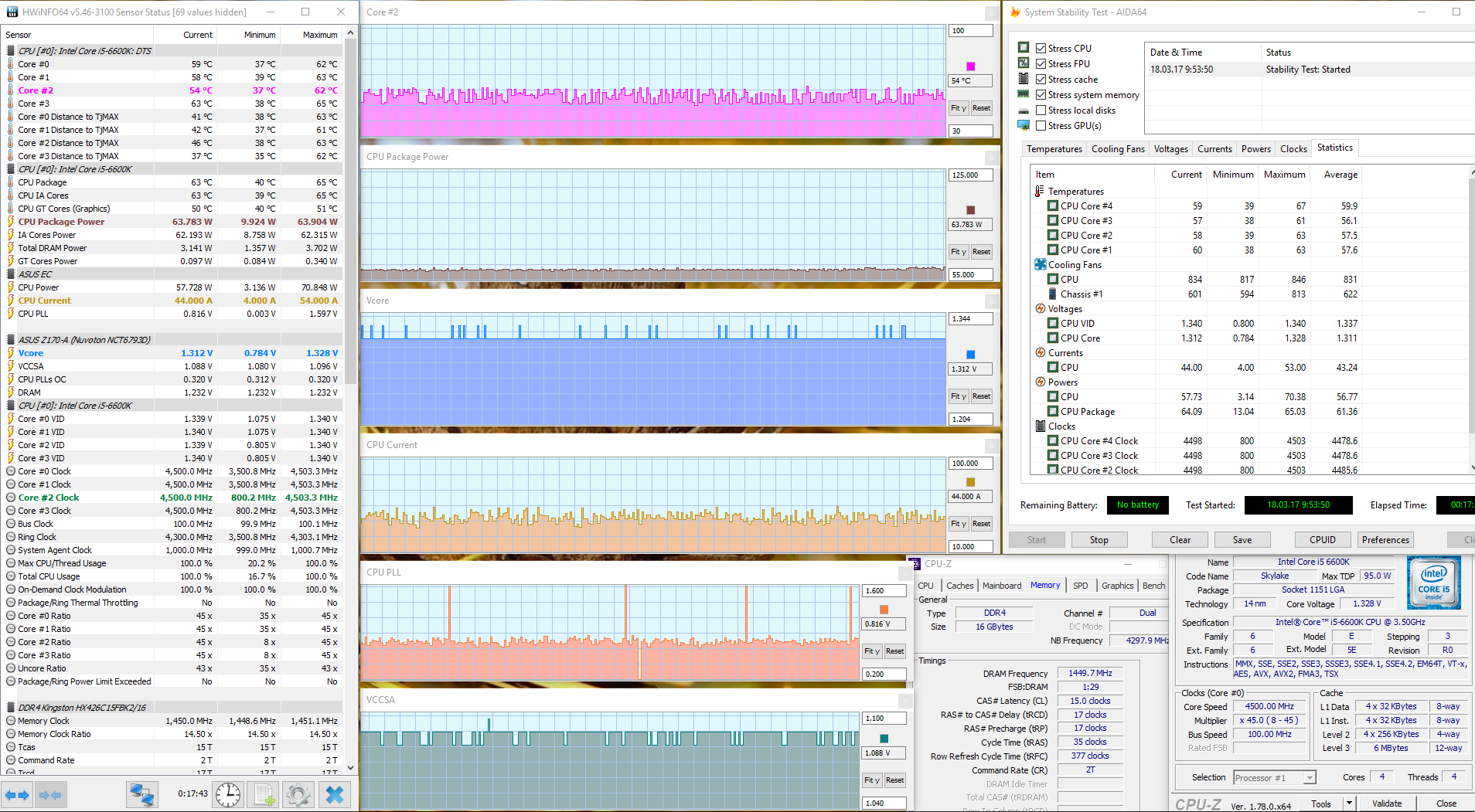Click the magenta Core #2 graph color swatch
1475x812 pixels.
(971, 66)
